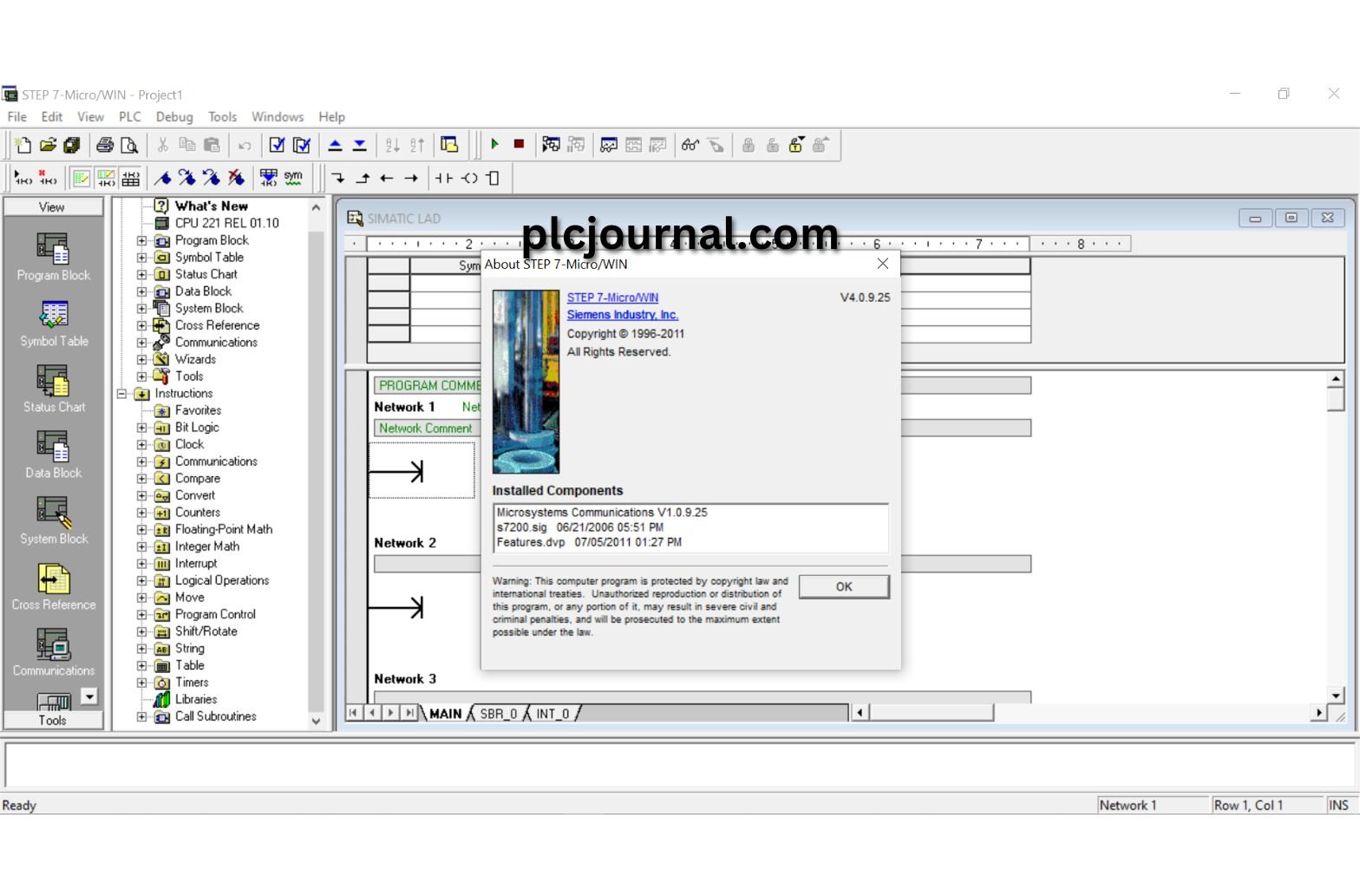Click the Network 2 label
Viewport: 1360px width, 896px height.
tap(405, 543)
